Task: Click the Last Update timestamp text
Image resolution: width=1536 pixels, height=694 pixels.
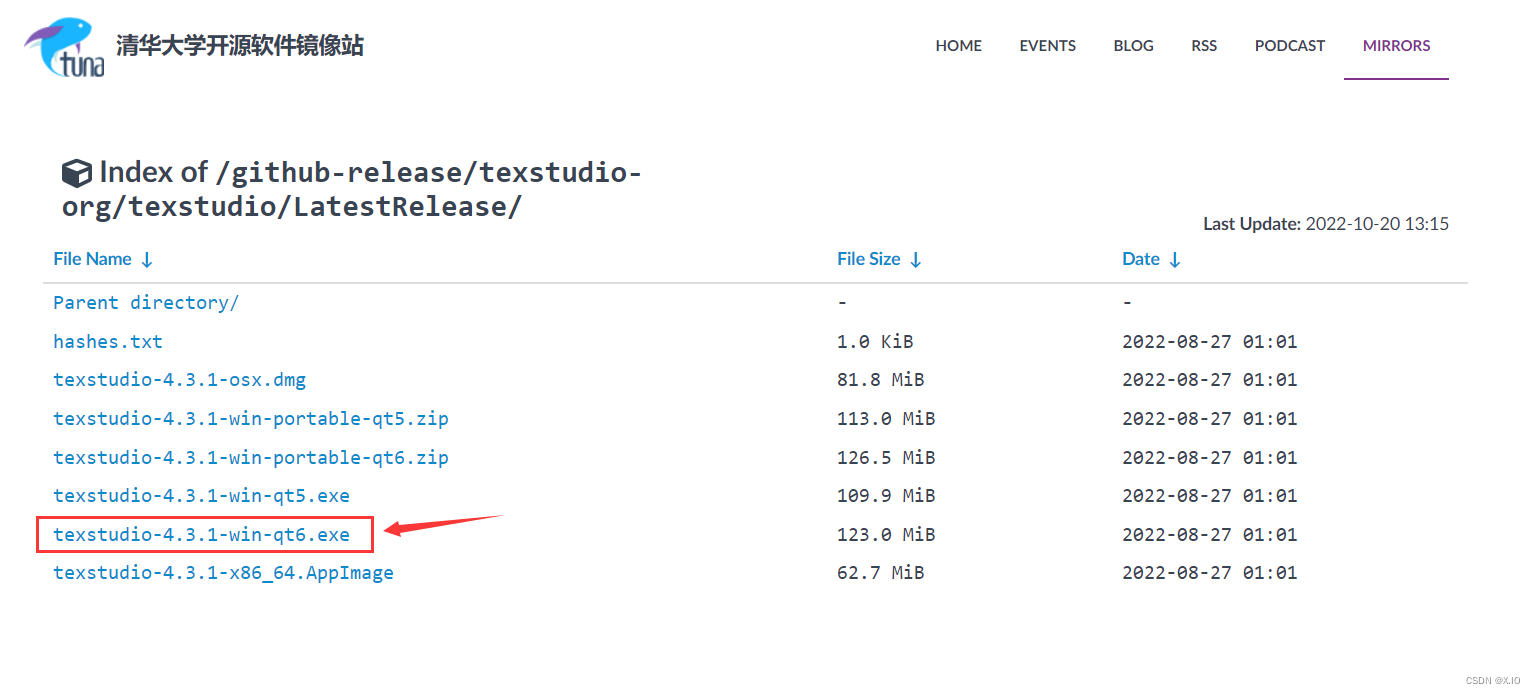Action: tap(1326, 224)
